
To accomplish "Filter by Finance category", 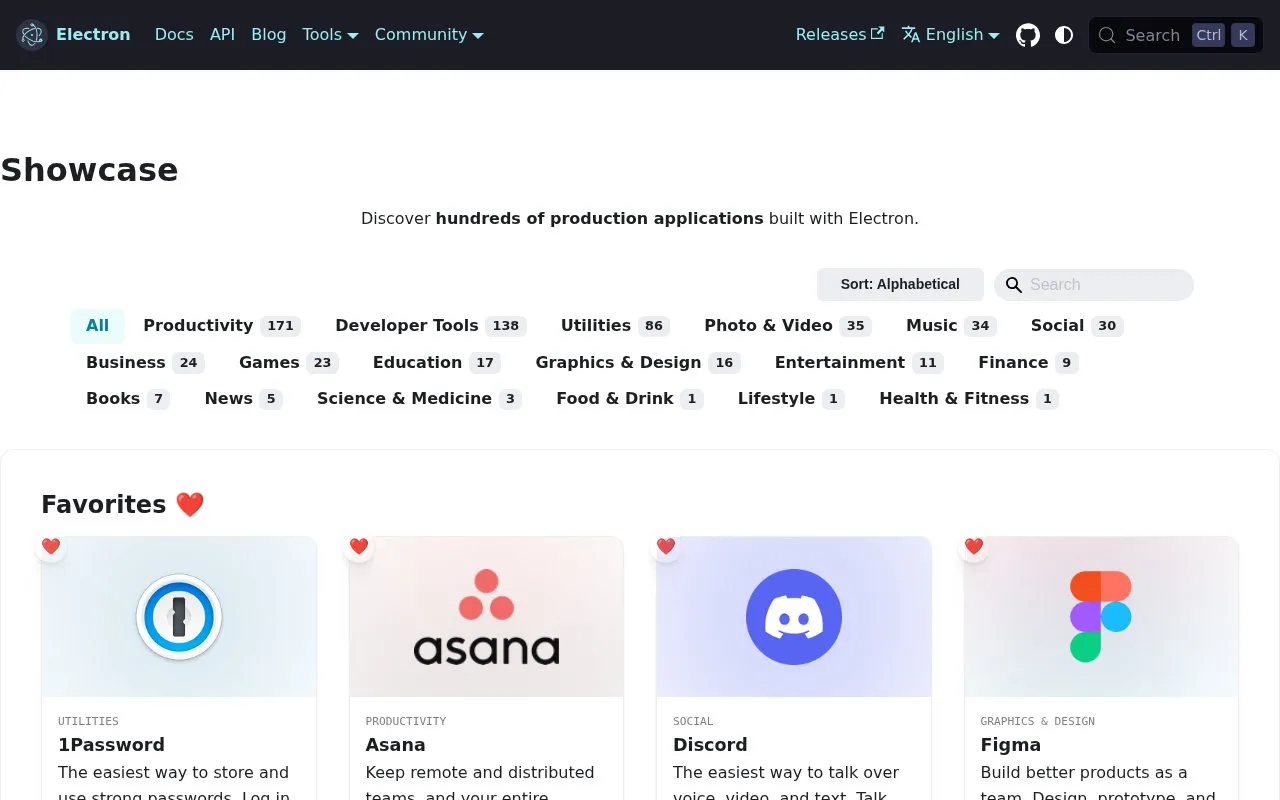I will point(1028,363).
